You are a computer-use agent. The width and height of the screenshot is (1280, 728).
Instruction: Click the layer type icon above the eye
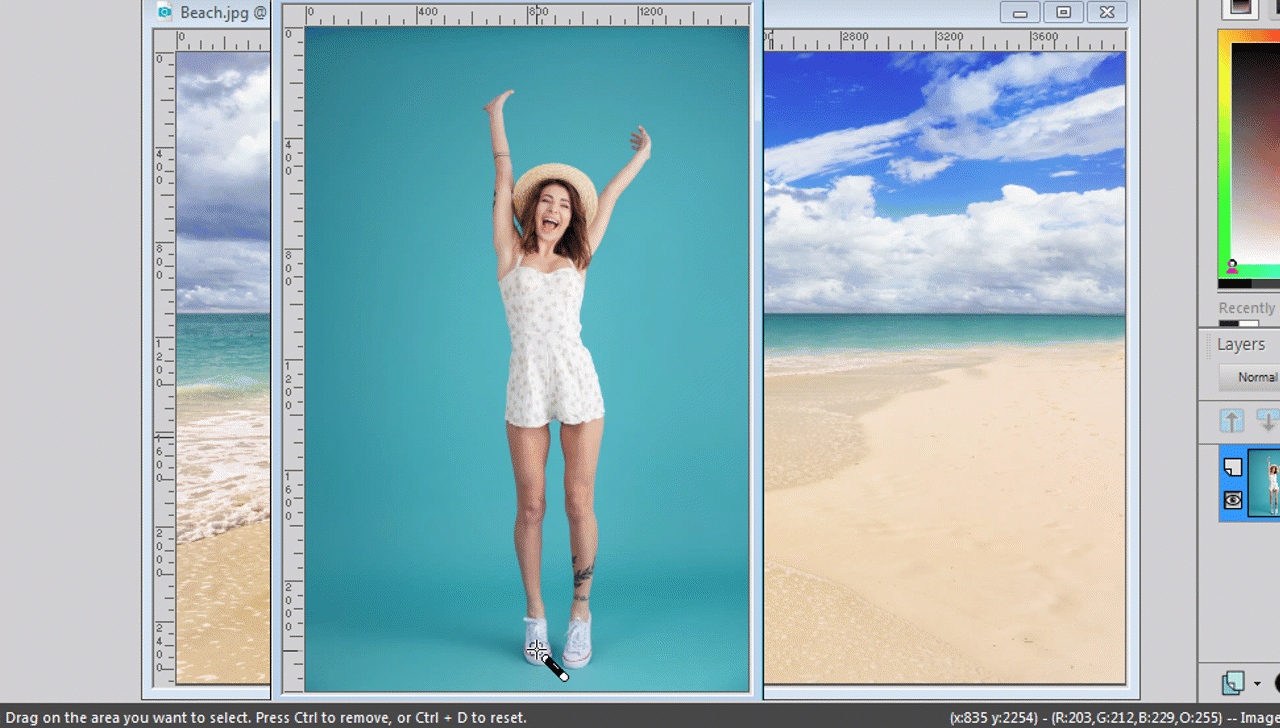1233,467
